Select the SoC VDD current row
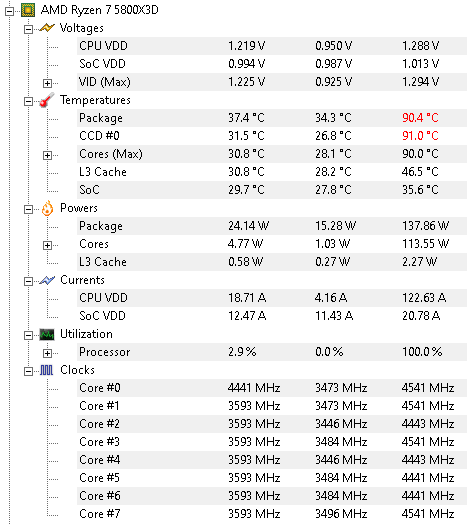 tap(272, 316)
